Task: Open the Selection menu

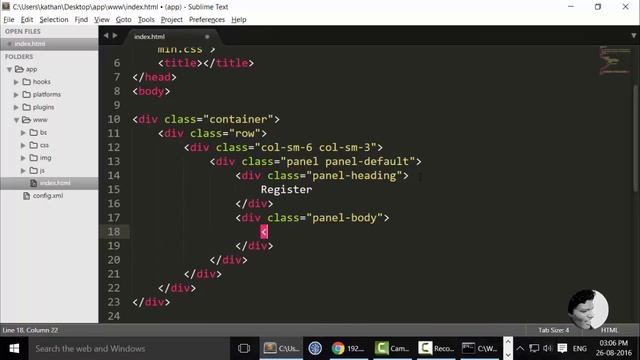Action: click(x=54, y=20)
